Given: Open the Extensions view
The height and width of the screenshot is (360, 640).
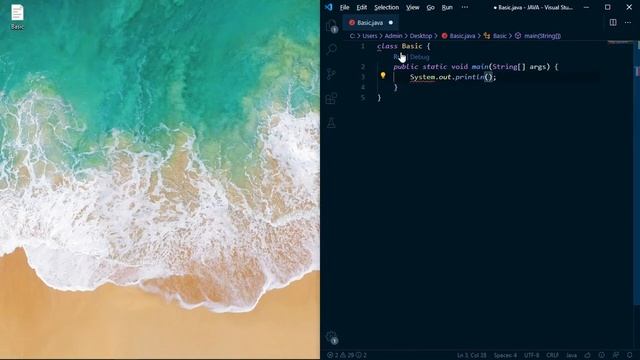Looking at the screenshot, I should [x=331, y=98].
